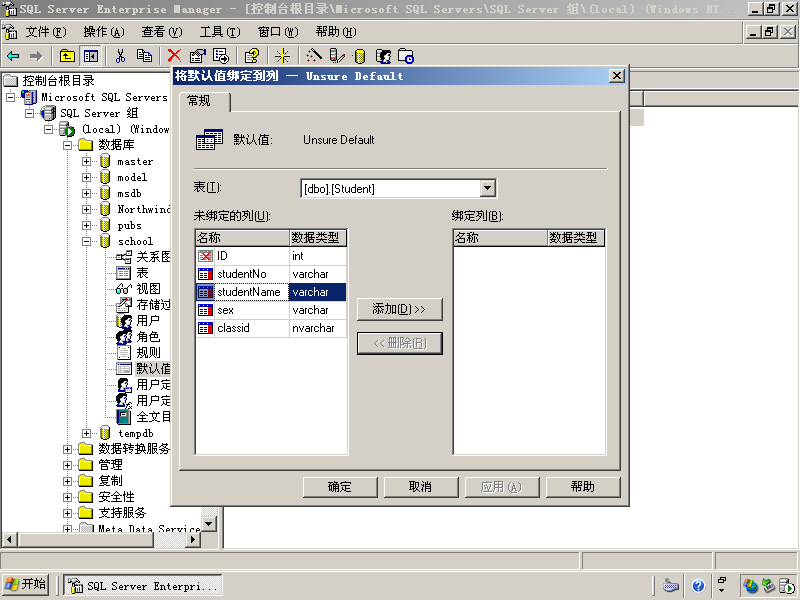Expand the msdb database node
The image size is (800, 600).
[86, 193]
